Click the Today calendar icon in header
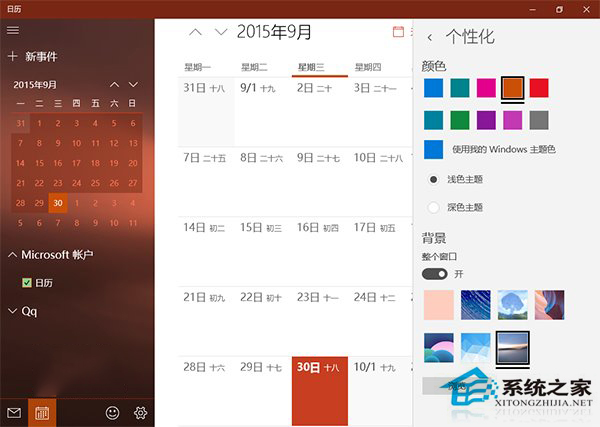 click(x=398, y=32)
